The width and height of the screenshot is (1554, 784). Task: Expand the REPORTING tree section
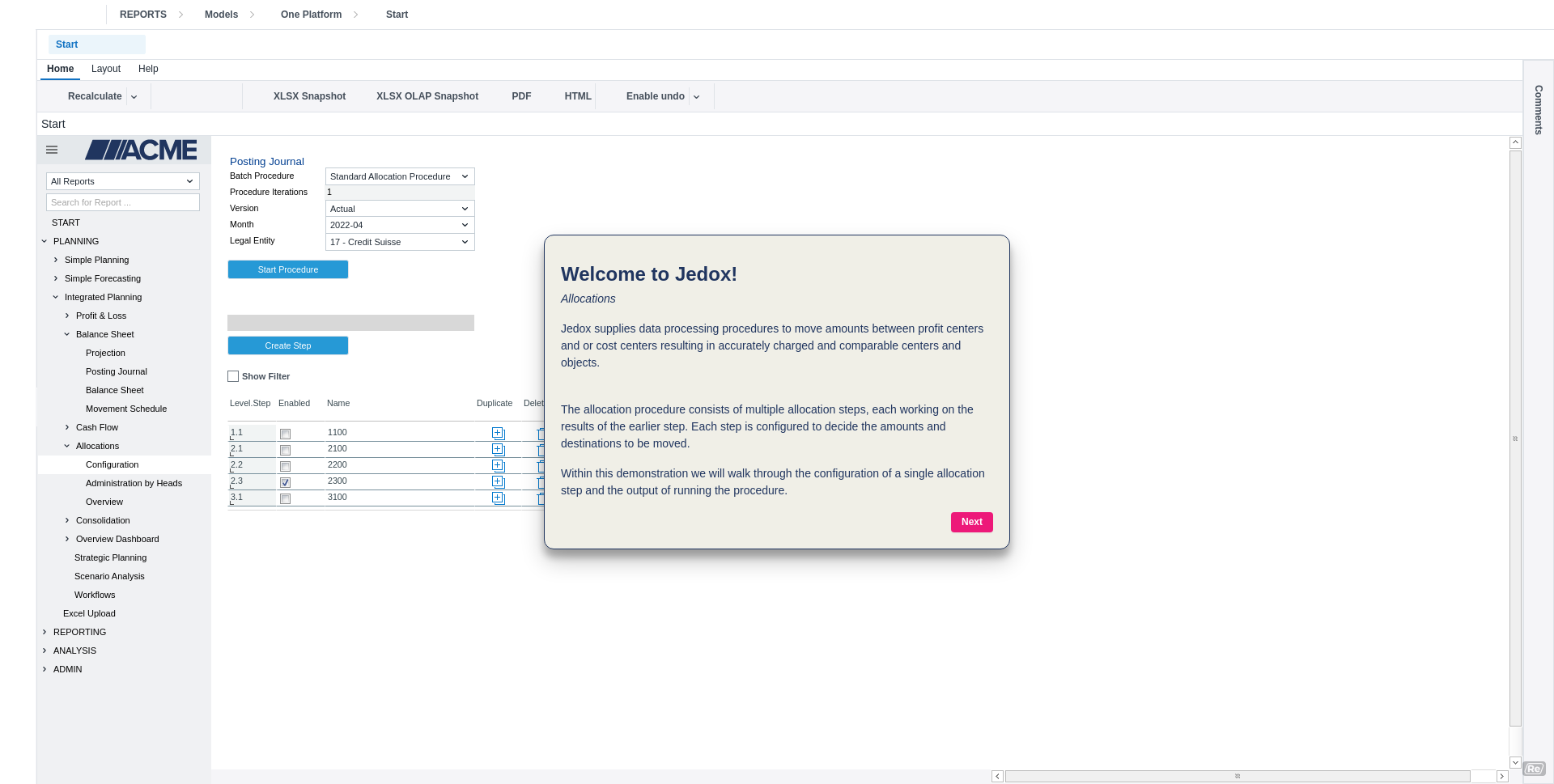[x=45, y=632]
